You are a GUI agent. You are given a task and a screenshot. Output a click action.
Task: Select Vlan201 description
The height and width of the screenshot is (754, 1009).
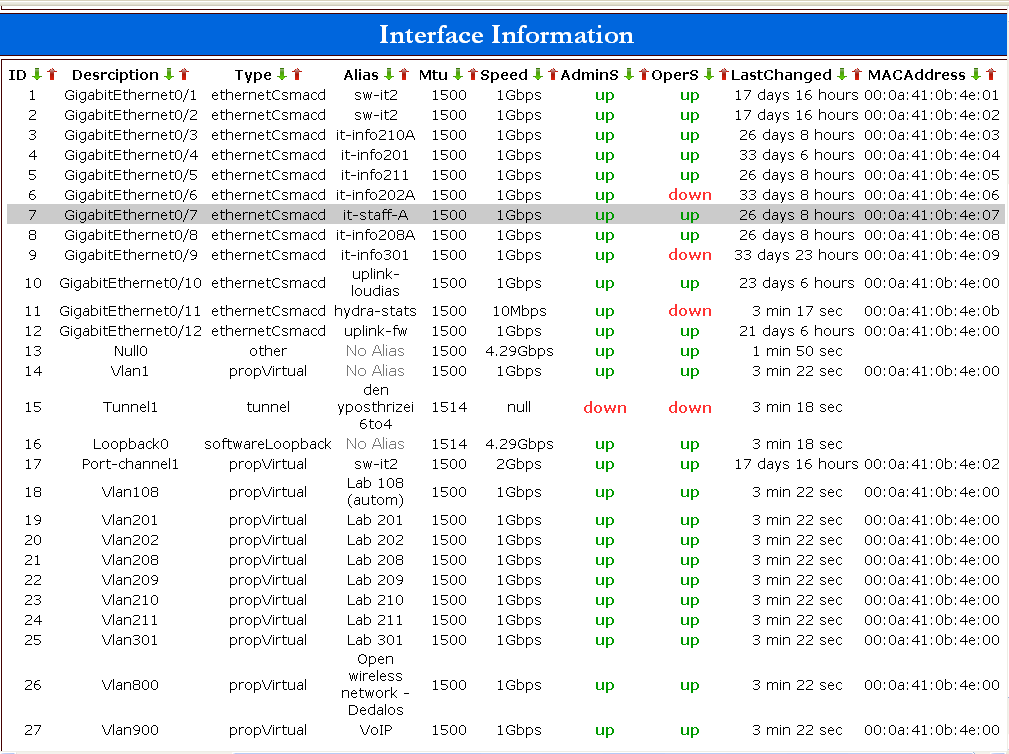pyautogui.click(x=130, y=520)
